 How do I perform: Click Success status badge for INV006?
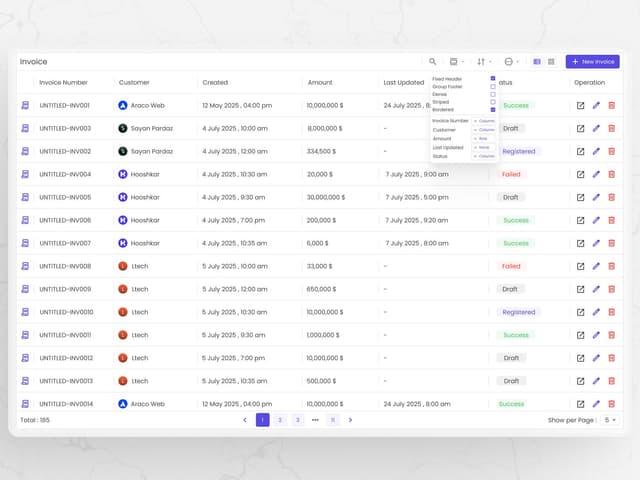pos(516,220)
